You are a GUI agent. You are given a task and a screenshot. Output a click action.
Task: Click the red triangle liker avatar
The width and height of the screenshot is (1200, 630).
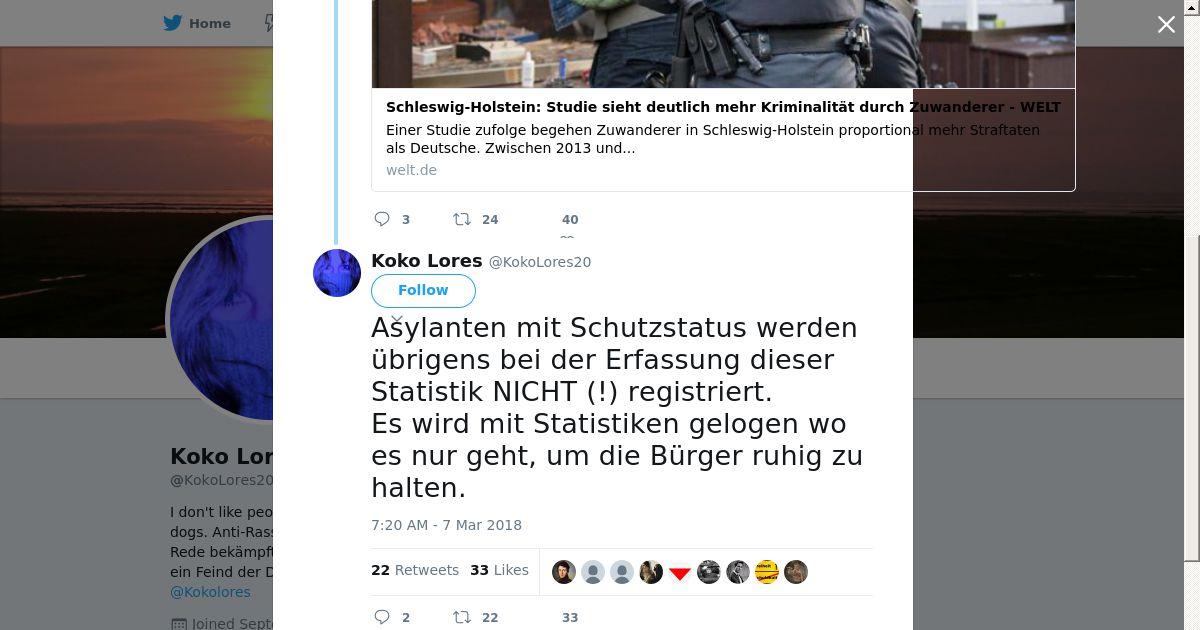point(680,572)
